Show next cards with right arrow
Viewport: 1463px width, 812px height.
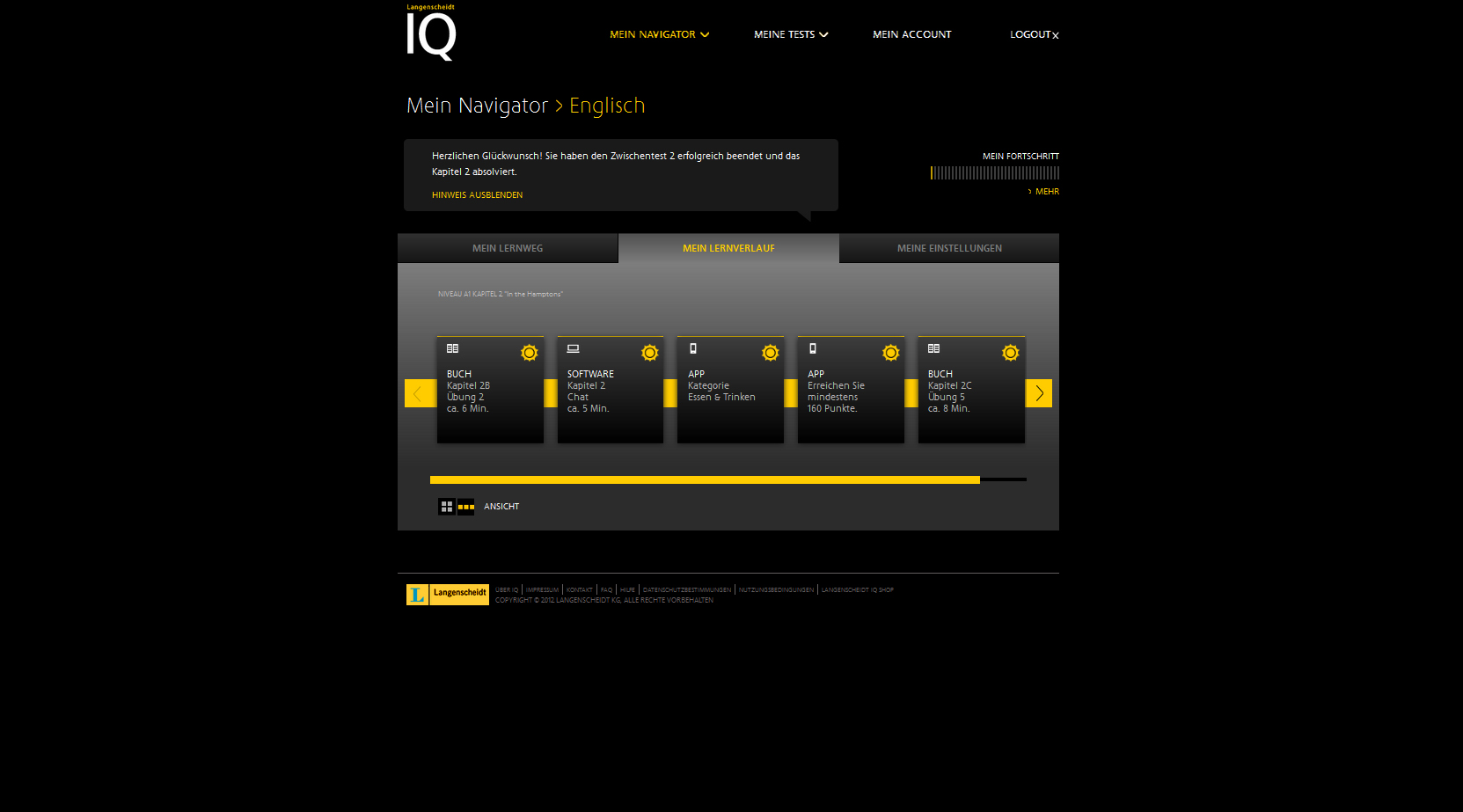tap(1039, 393)
